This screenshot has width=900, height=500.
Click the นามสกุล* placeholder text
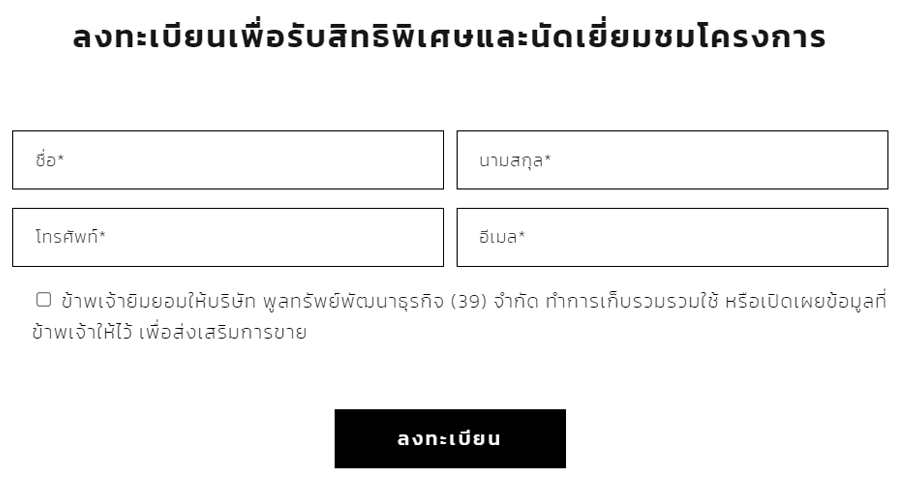[x=515, y=160]
